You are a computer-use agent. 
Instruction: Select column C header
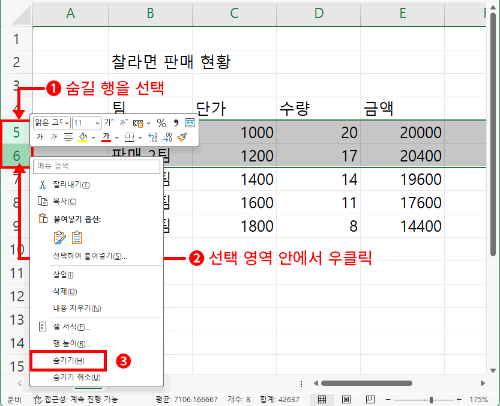[x=234, y=13]
